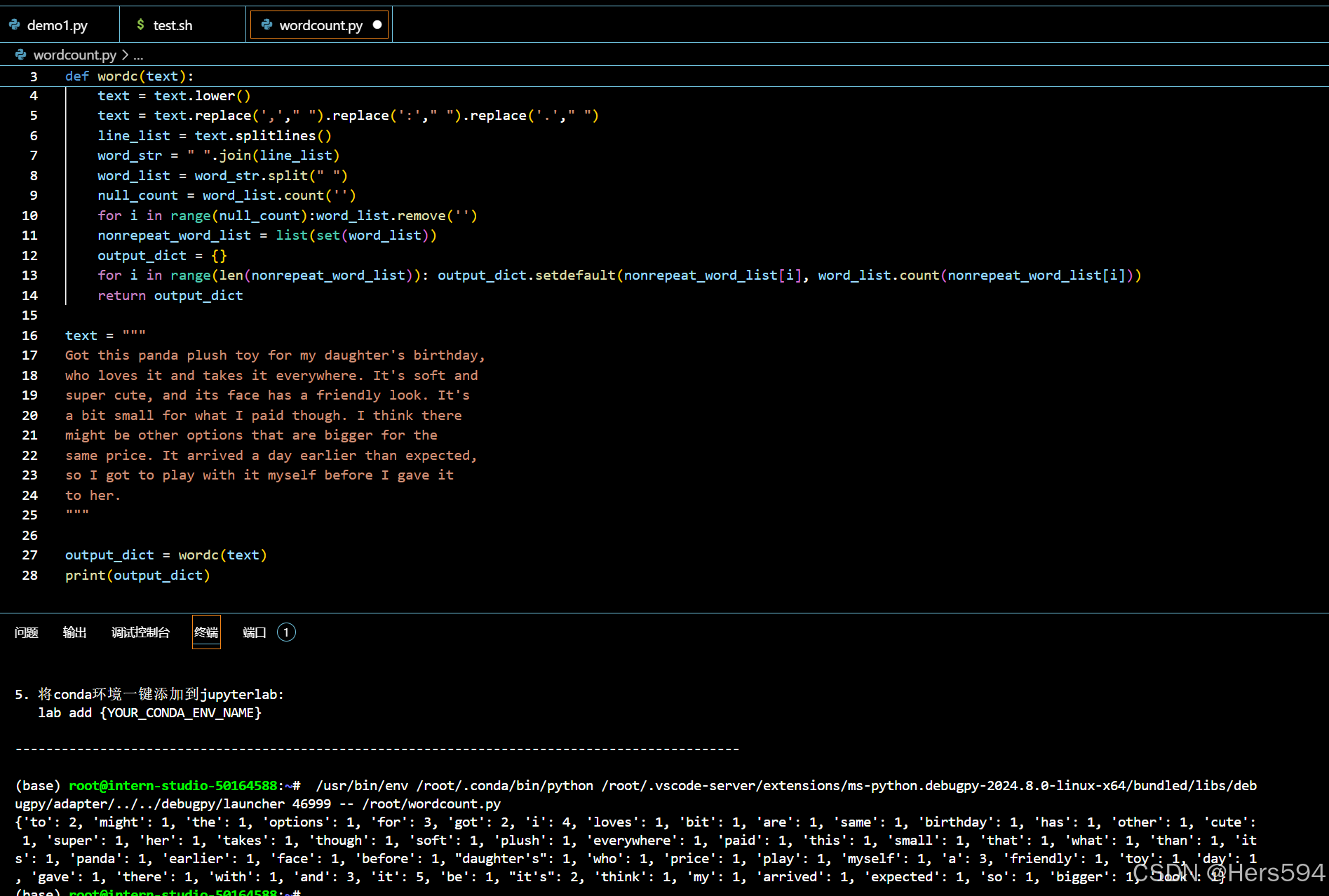Click the Python icon on the wordcount.py tab
The image size is (1329, 896).
pos(267,25)
